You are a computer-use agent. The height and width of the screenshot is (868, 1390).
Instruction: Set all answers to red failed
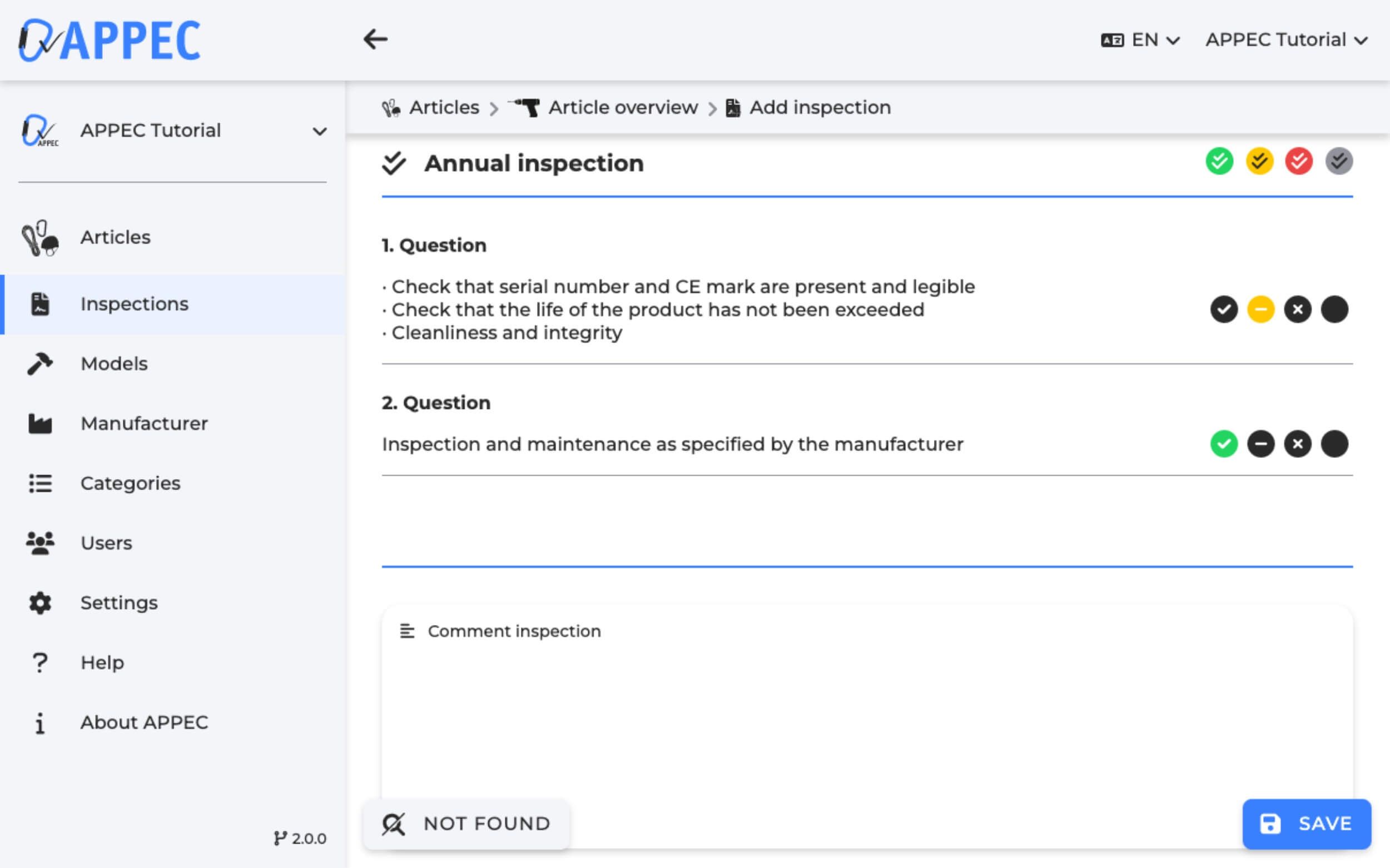click(1299, 161)
